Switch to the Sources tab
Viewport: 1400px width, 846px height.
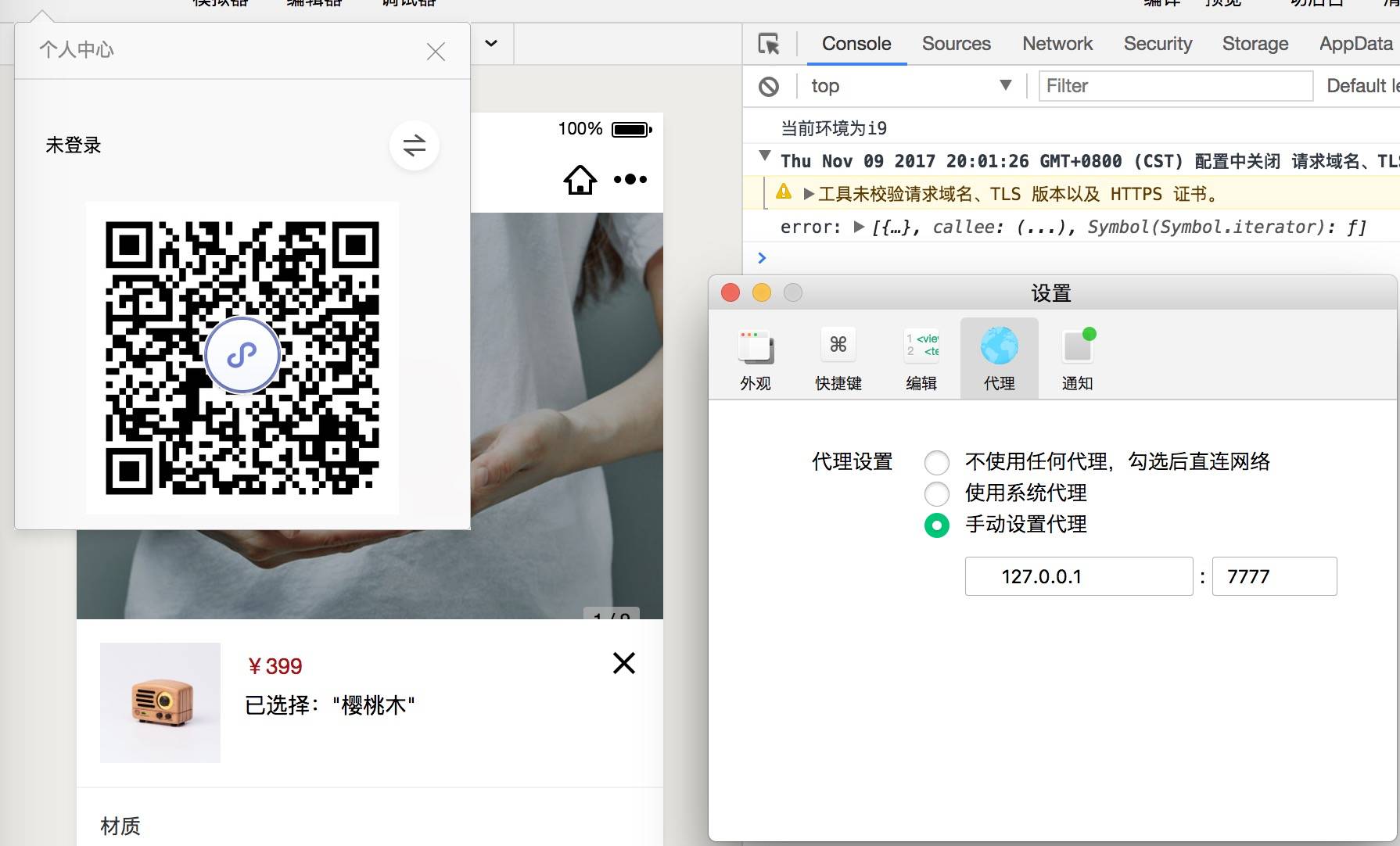coord(956,44)
